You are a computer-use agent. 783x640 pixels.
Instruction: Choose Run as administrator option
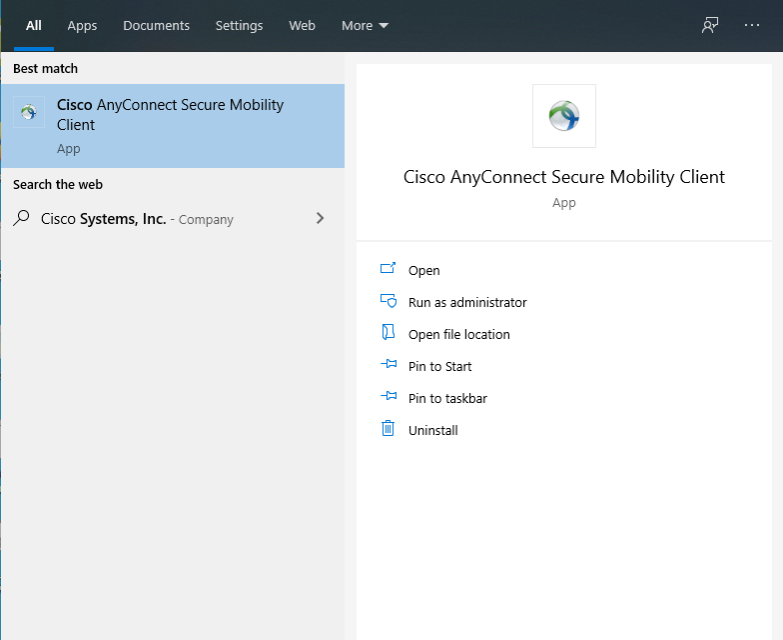[x=467, y=302]
